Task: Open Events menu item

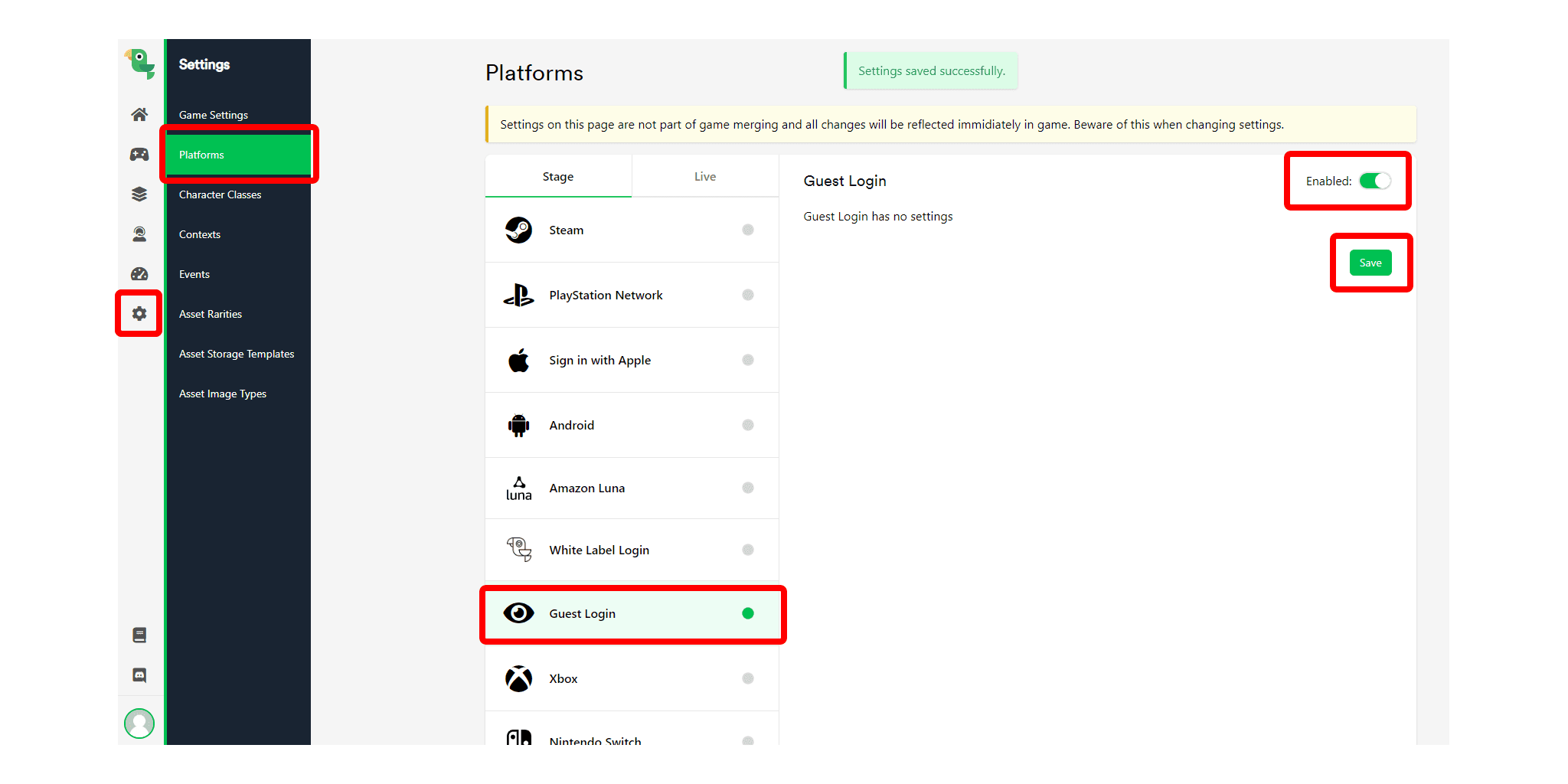Action: [238, 274]
